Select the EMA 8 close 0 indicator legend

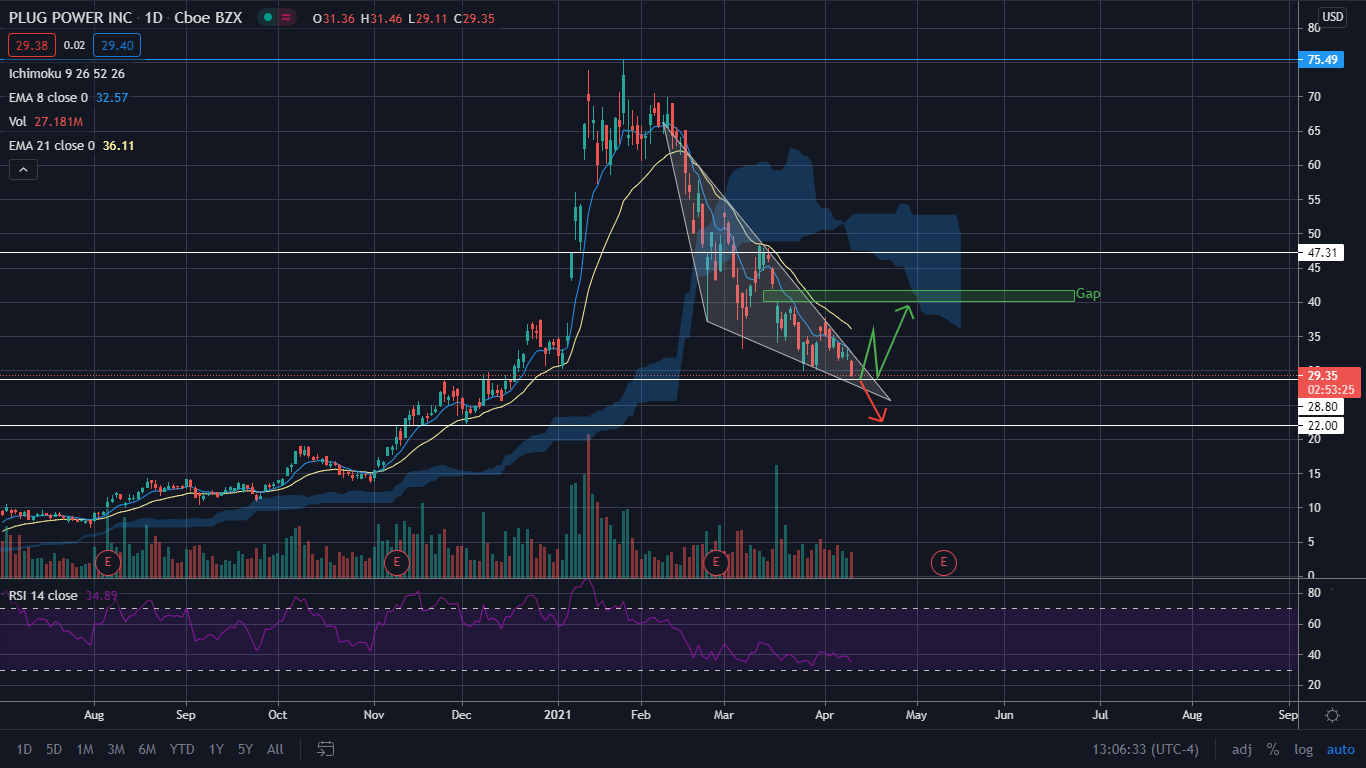click(x=47, y=98)
